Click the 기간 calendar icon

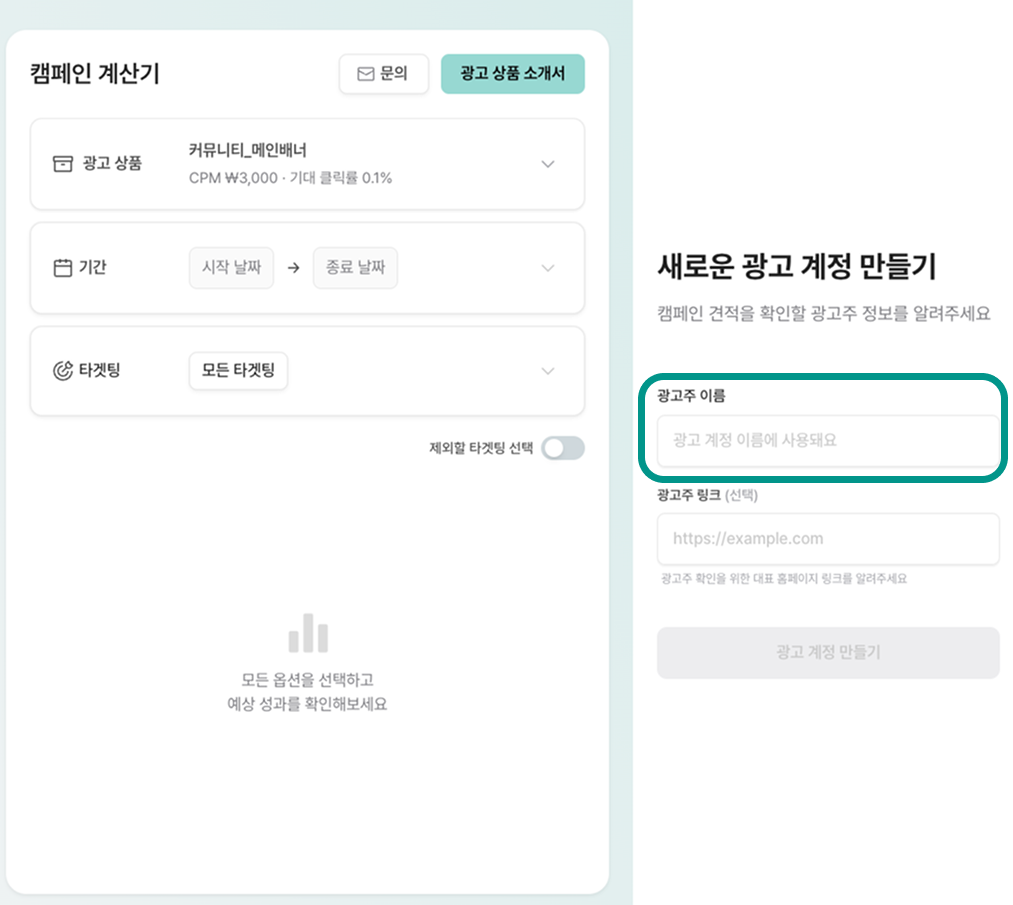(63, 268)
